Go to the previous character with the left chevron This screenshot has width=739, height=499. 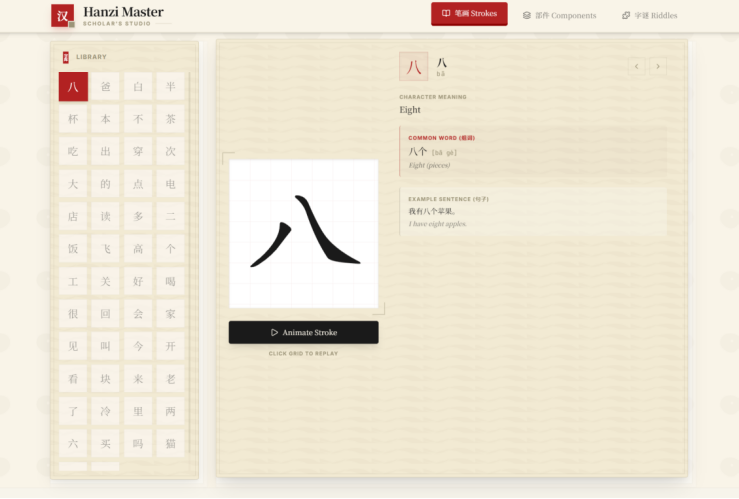[x=636, y=66]
